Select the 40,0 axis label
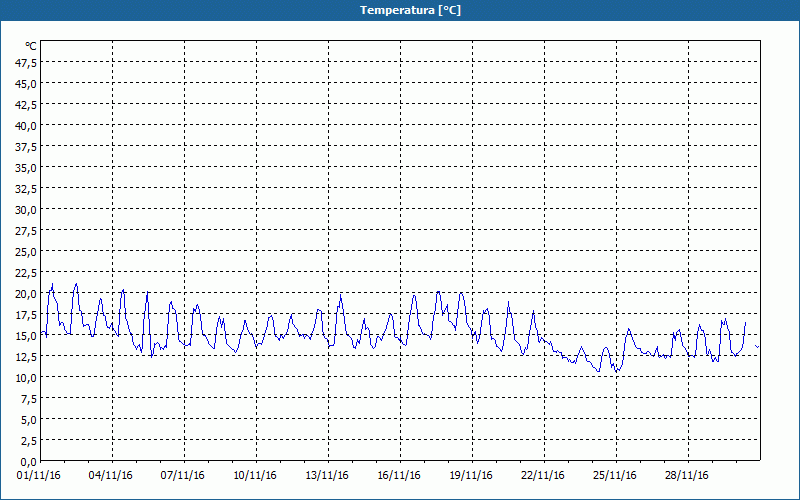This screenshot has height=500, width=800. click(27, 126)
